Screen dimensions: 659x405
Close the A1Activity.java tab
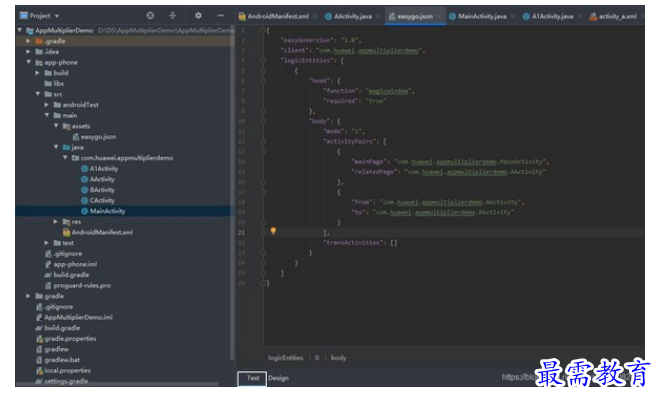click(x=580, y=16)
